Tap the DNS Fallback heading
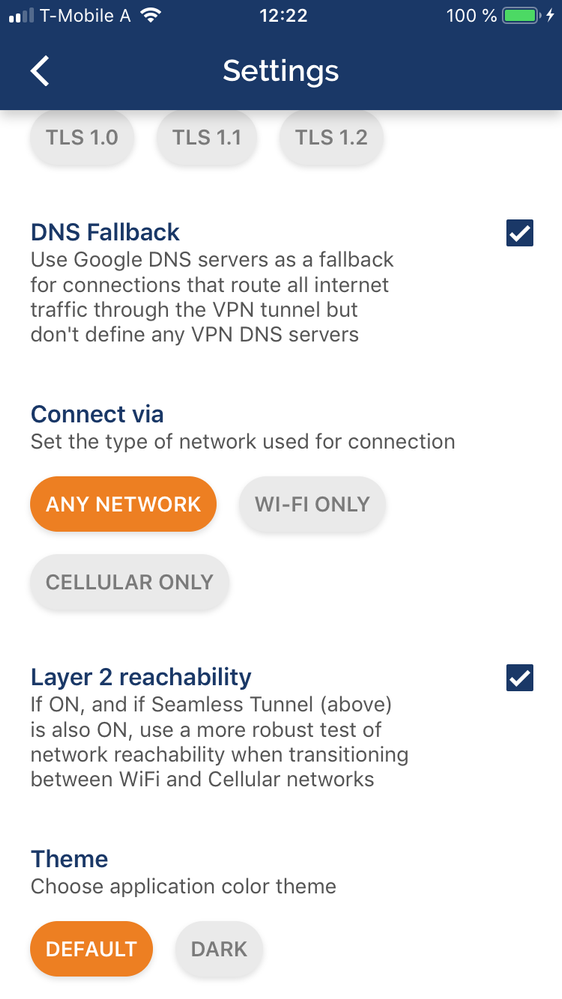The height and width of the screenshot is (999, 562). 105,232
